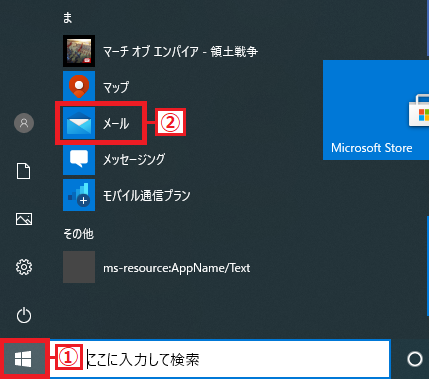Click the マップ app name text
Image resolution: width=429 pixels, height=379 pixels.
coord(116,87)
